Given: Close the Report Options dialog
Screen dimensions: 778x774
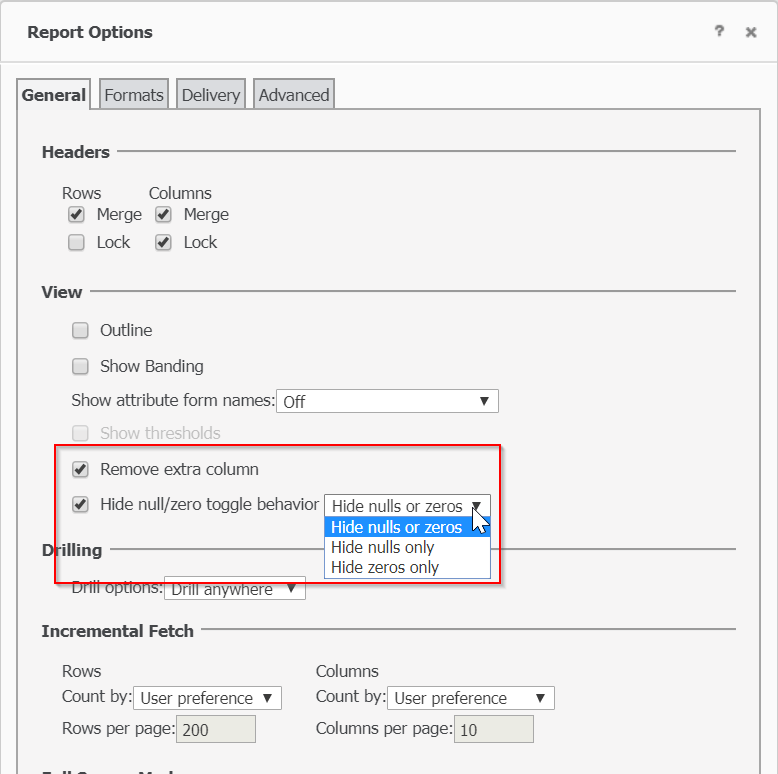Looking at the screenshot, I should (751, 32).
